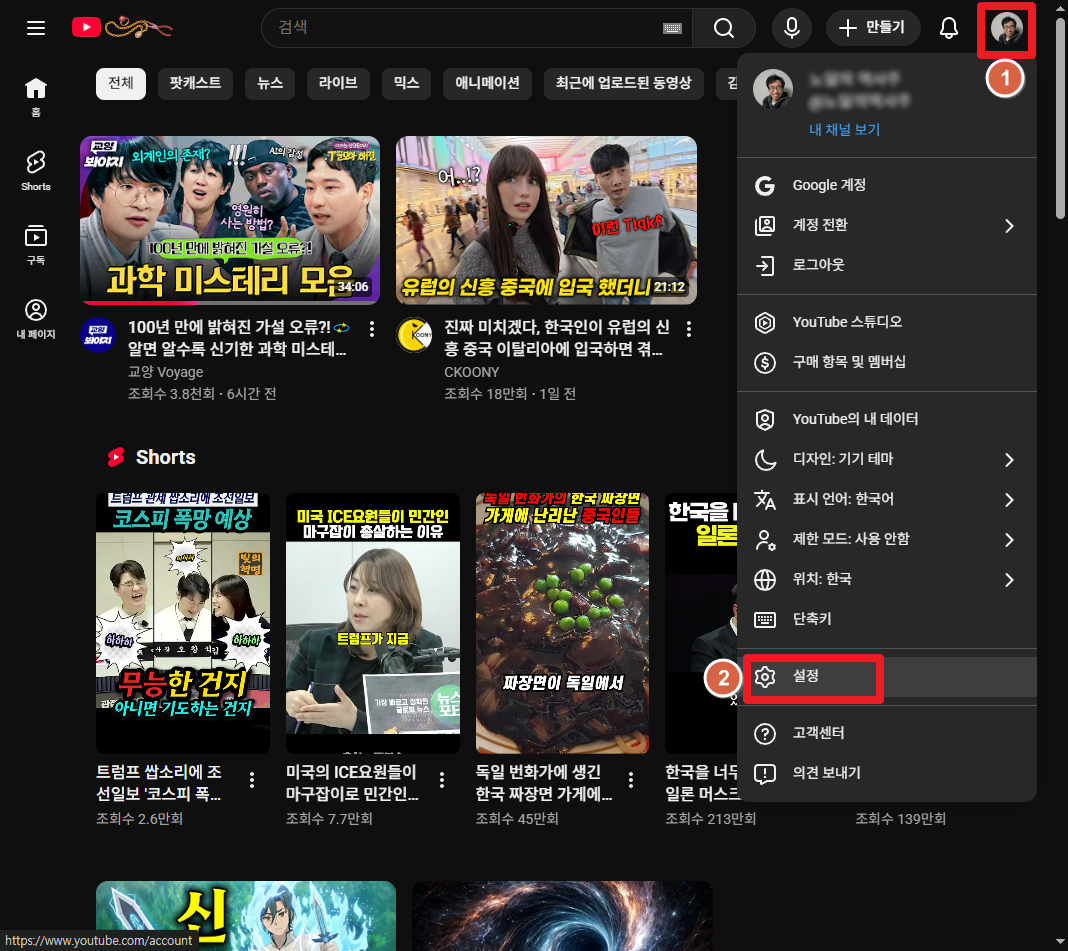Open the 과학 미스테리 모음 video thumbnail
Screen dimensions: 1068x951
coord(229,220)
